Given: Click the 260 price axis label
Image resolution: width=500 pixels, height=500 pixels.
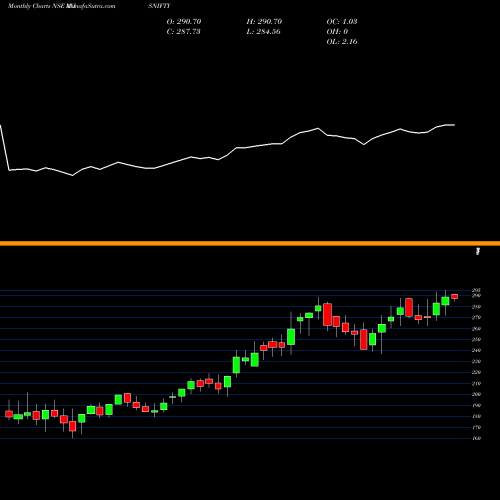Looking at the screenshot, I should 476,329.
